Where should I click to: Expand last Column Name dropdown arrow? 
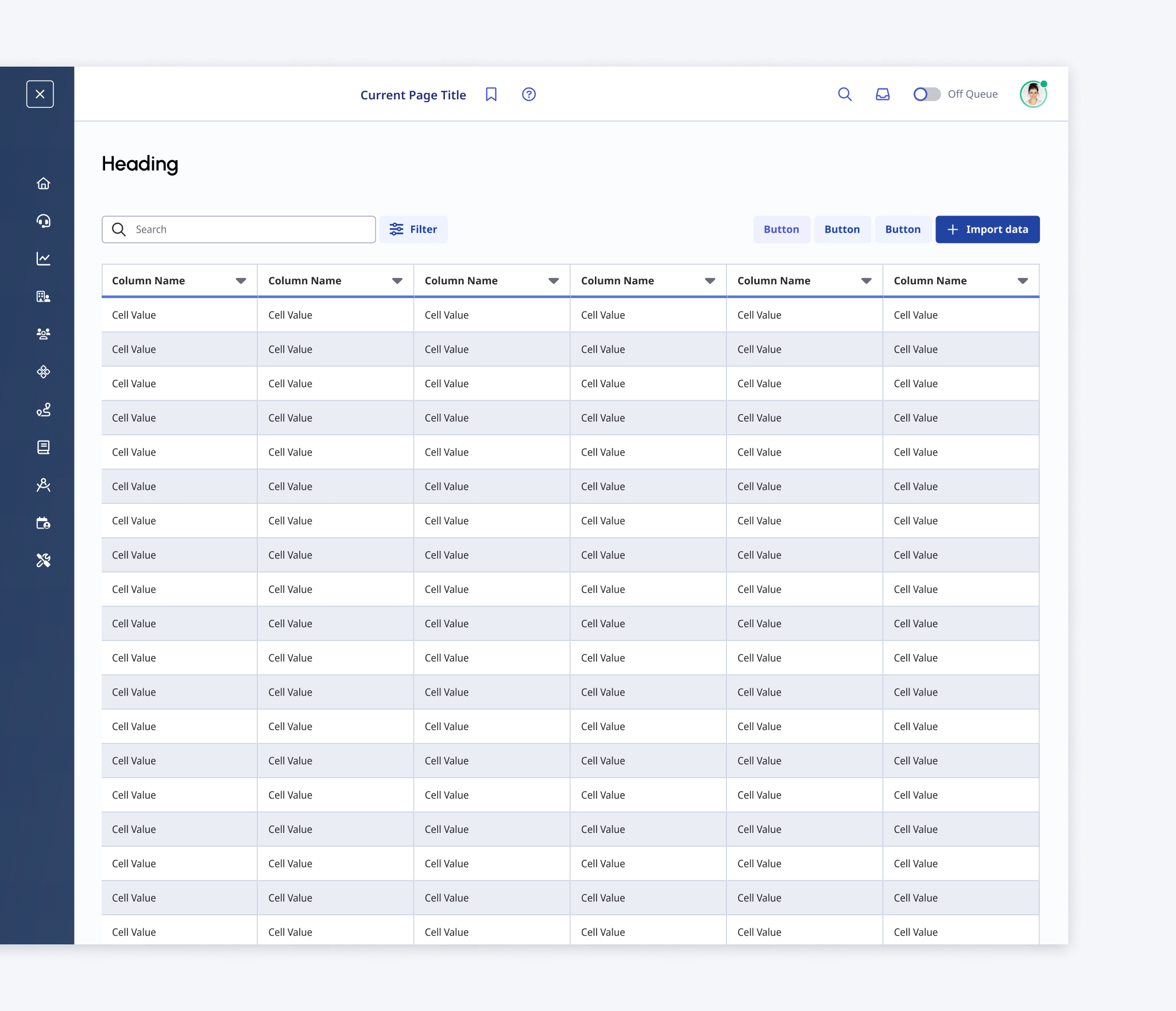[x=1023, y=281]
